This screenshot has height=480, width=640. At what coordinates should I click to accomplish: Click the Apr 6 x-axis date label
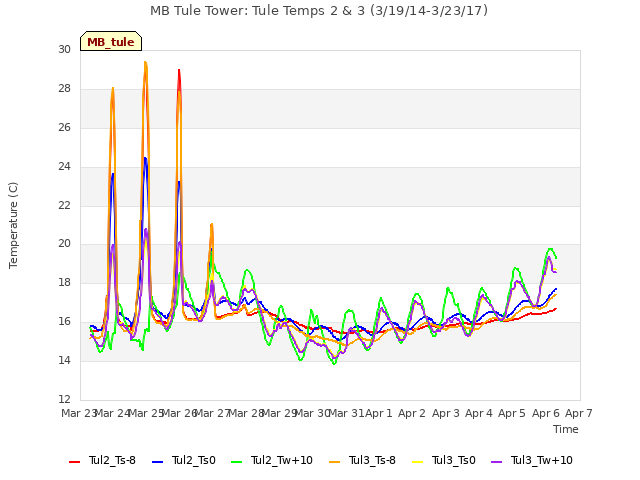[x=546, y=413]
